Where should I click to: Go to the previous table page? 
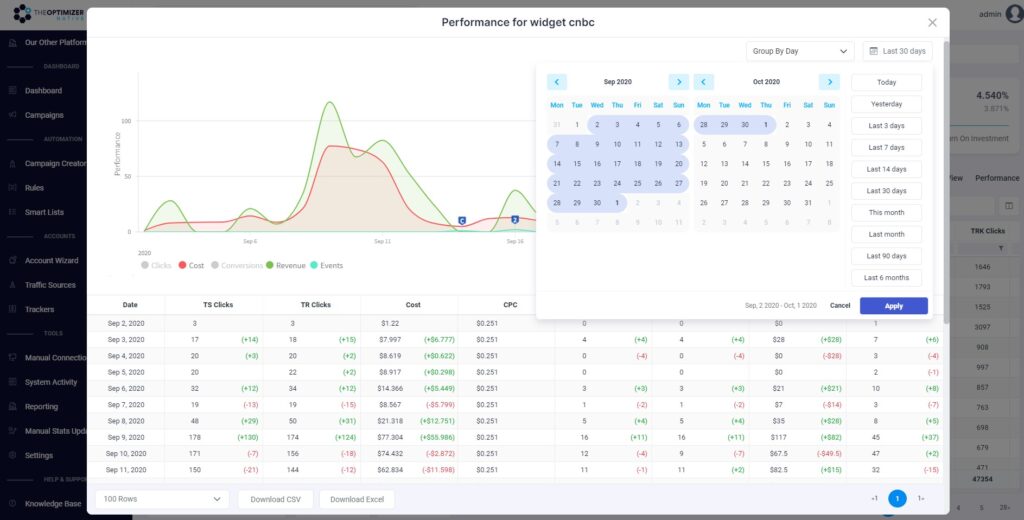click(x=874, y=498)
